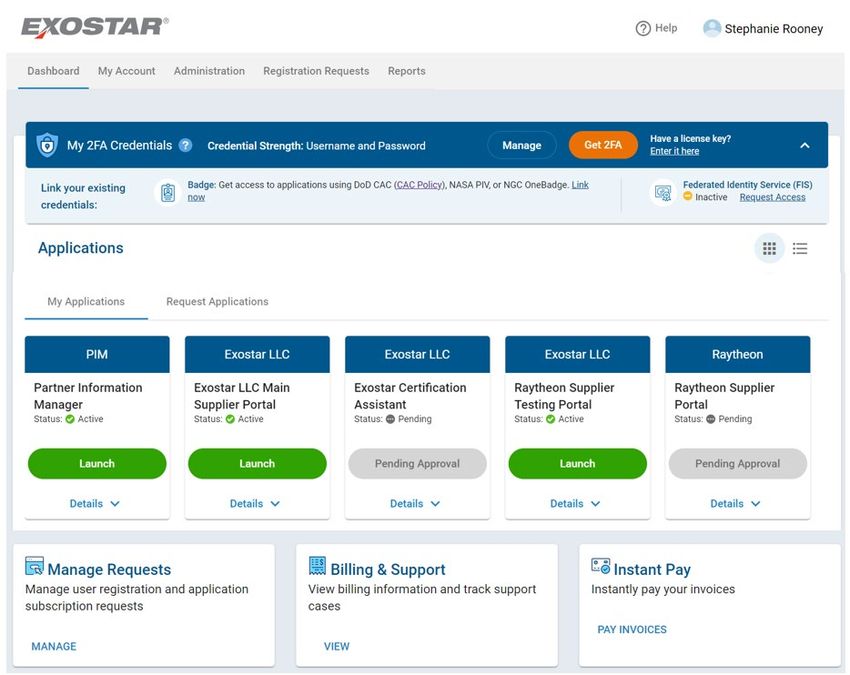The width and height of the screenshot is (850, 675).
Task: Go to the My Account tab
Action: (126, 71)
